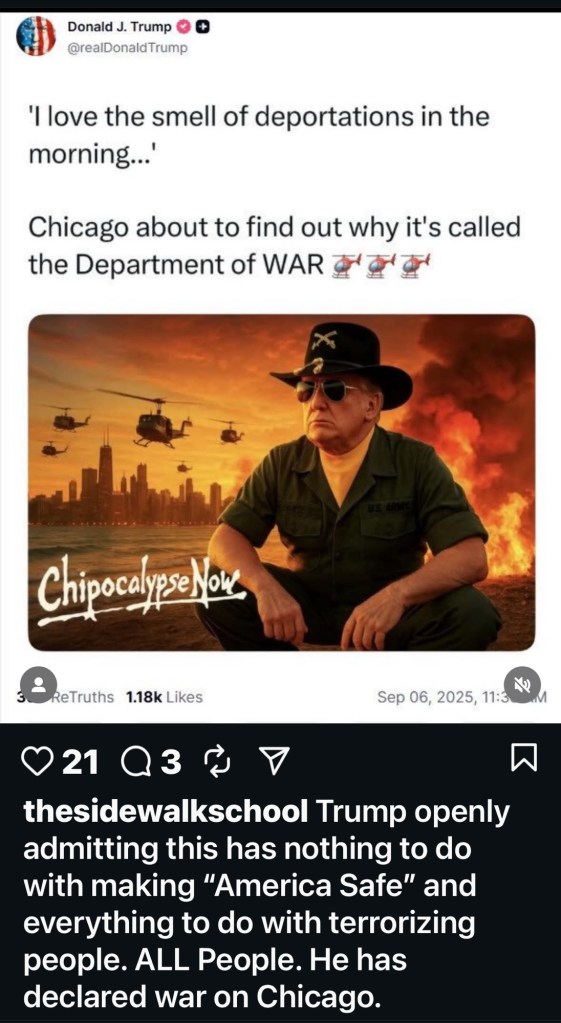The width and height of the screenshot is (561, 1023).
Task: Click the Donald J. Trump display name
Action: pos(119,27)
